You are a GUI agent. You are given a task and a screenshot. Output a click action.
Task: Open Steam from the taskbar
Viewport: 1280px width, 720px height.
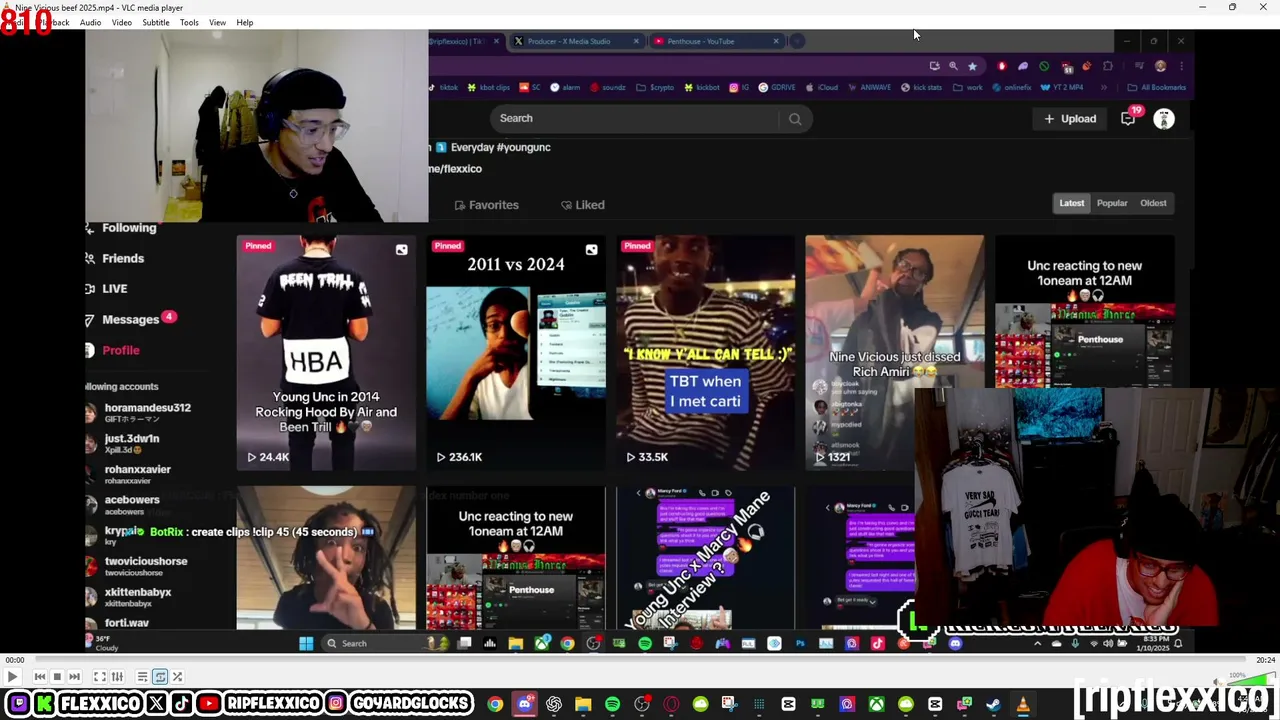(x=993, y=705)
